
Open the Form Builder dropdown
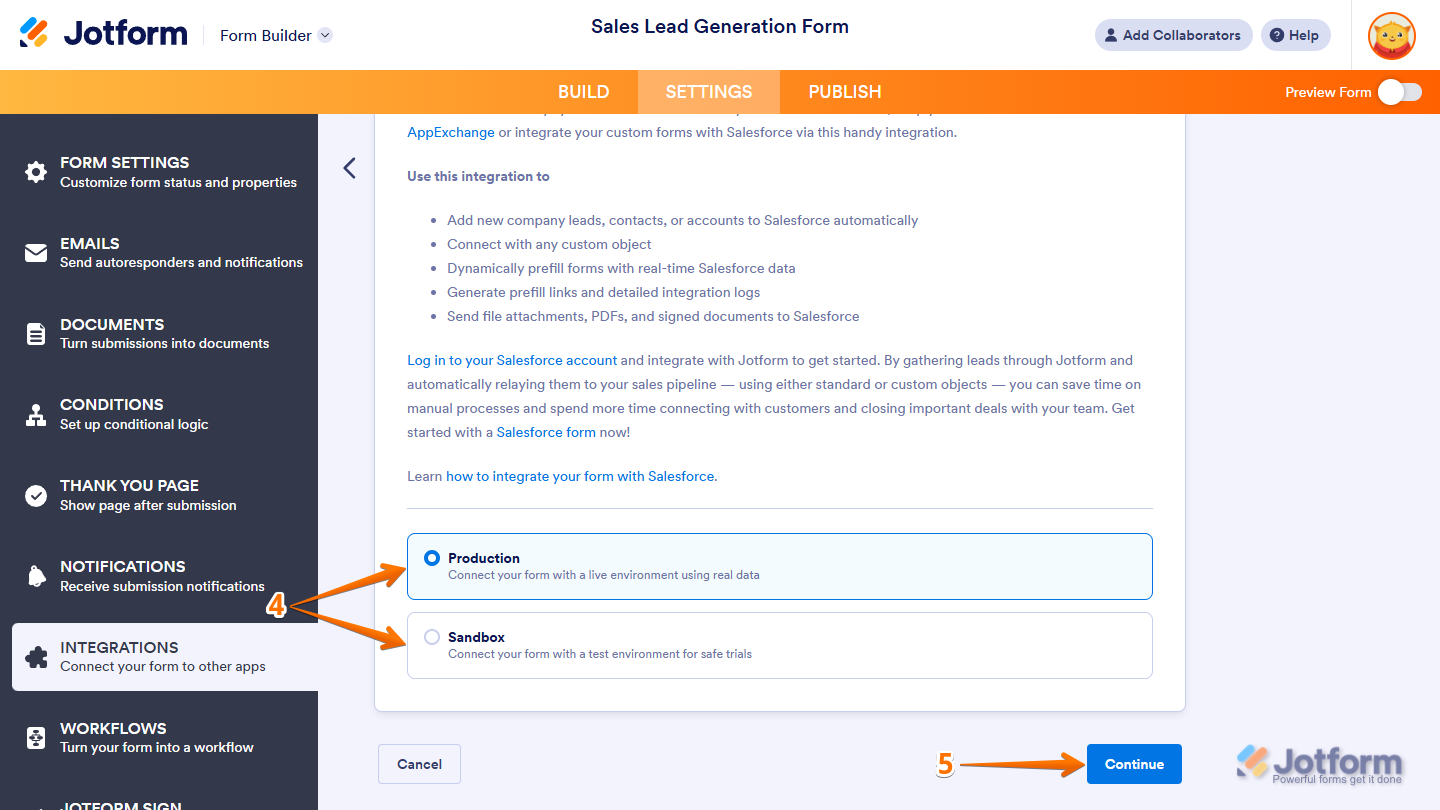coord(275,35)
